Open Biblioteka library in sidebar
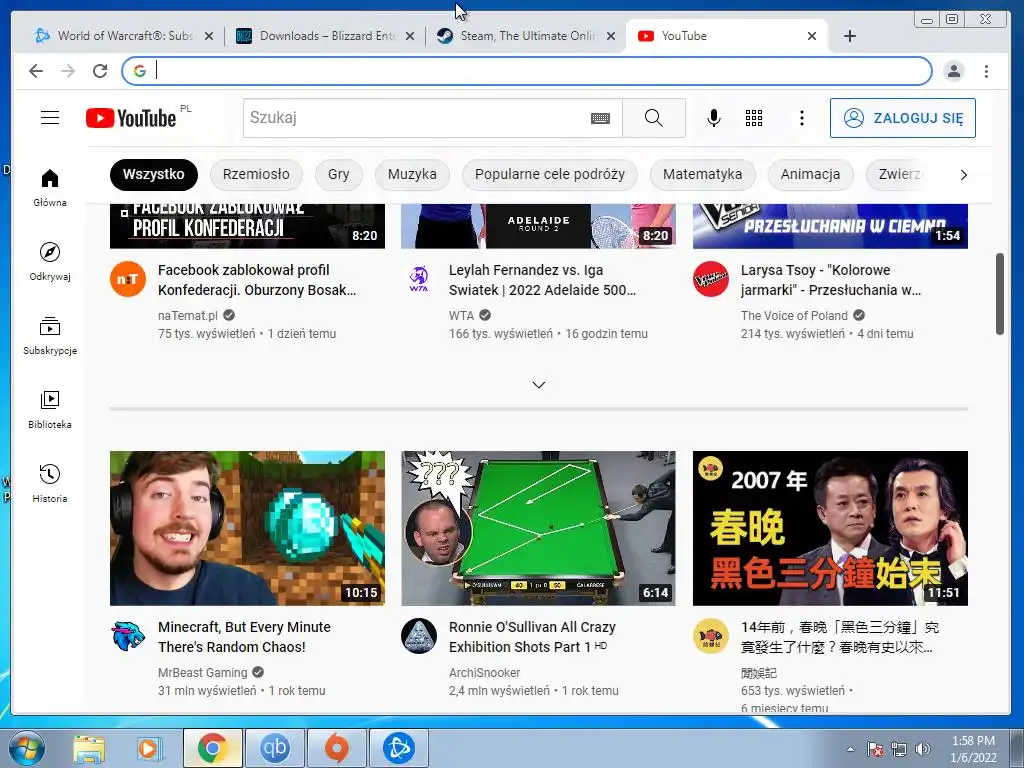 [x=50, y=409]
